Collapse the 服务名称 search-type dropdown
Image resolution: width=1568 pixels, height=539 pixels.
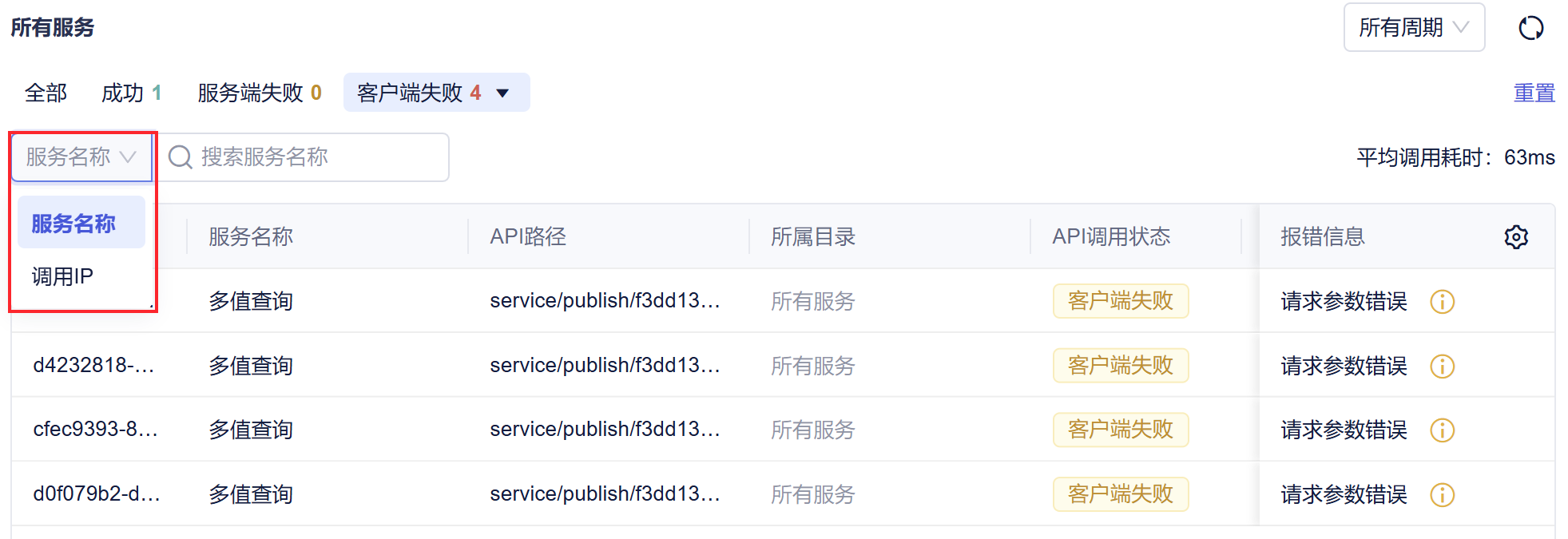tap(81, 157)
